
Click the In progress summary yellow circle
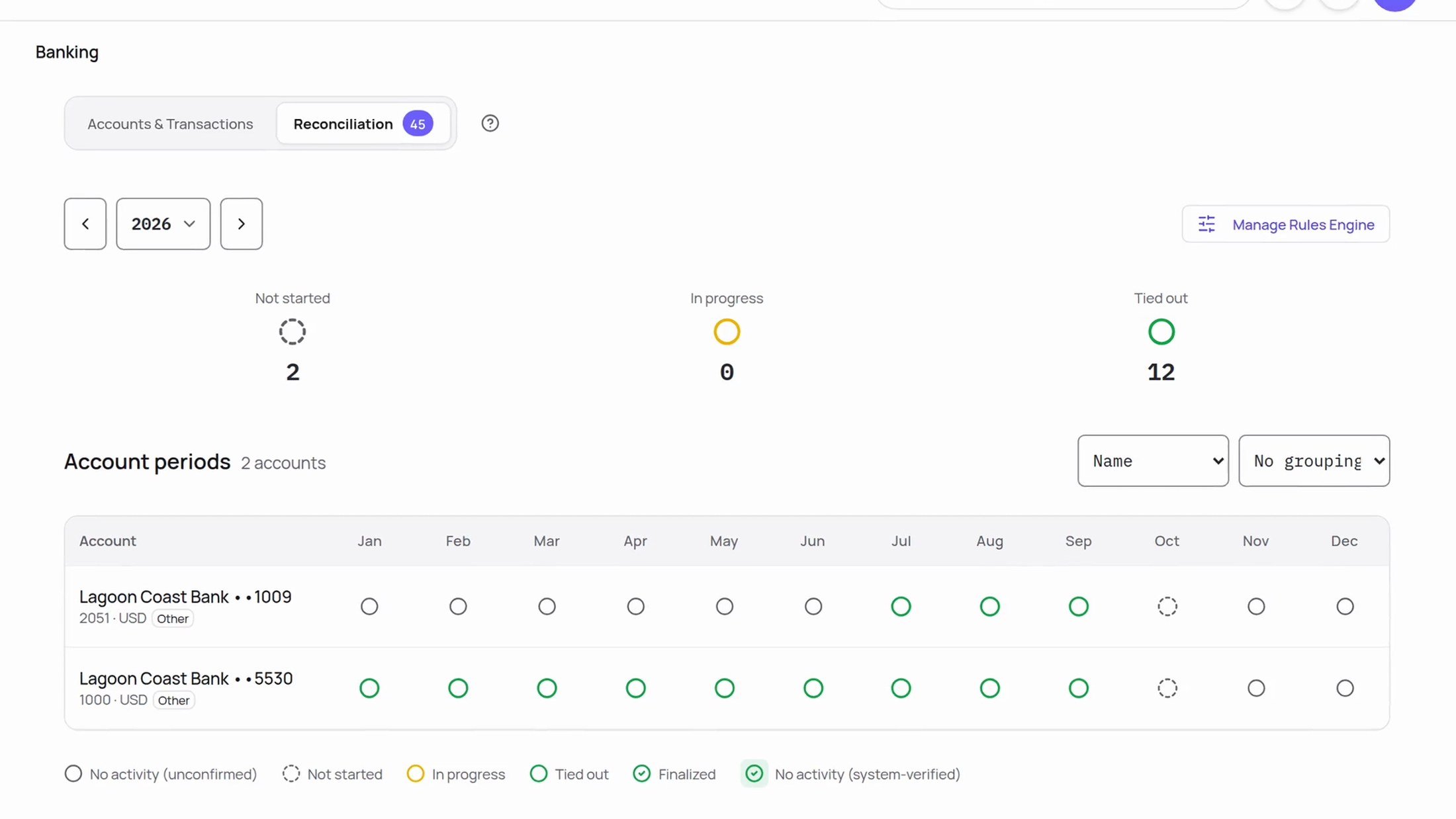pyautogui.click(x=727, y=331)
